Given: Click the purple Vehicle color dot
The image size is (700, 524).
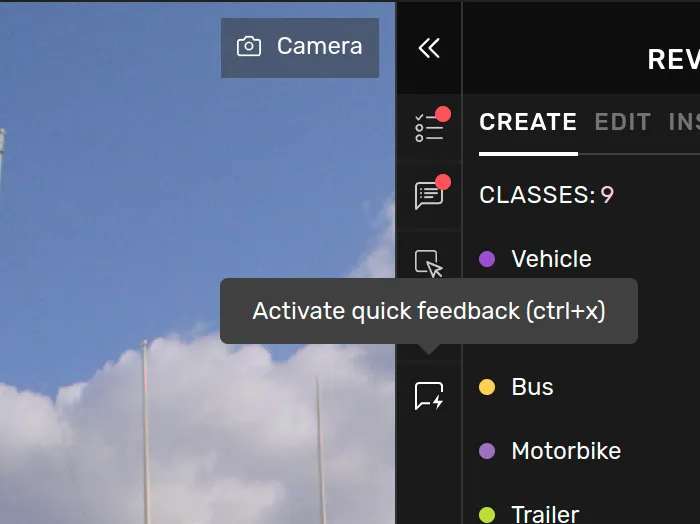Looking at the screenshot, I should pos(487,259).
